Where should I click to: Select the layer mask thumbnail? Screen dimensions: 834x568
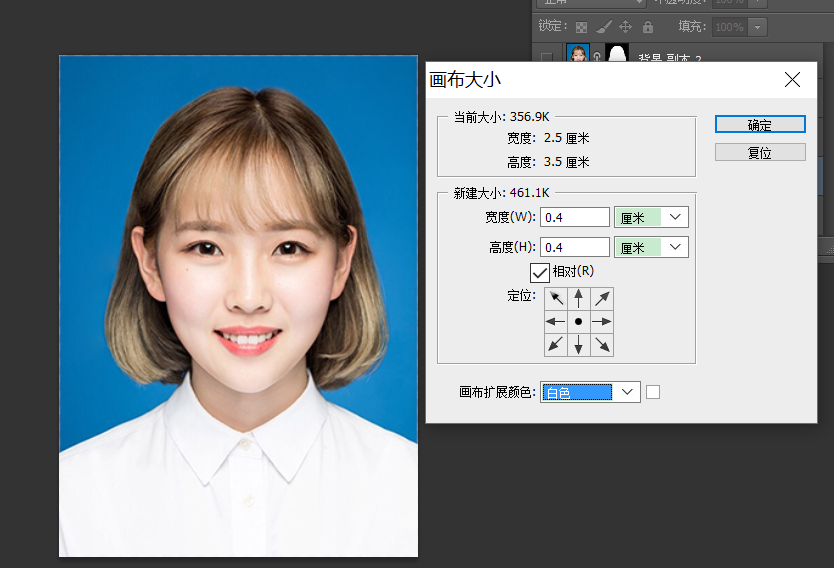pos(617,55)
